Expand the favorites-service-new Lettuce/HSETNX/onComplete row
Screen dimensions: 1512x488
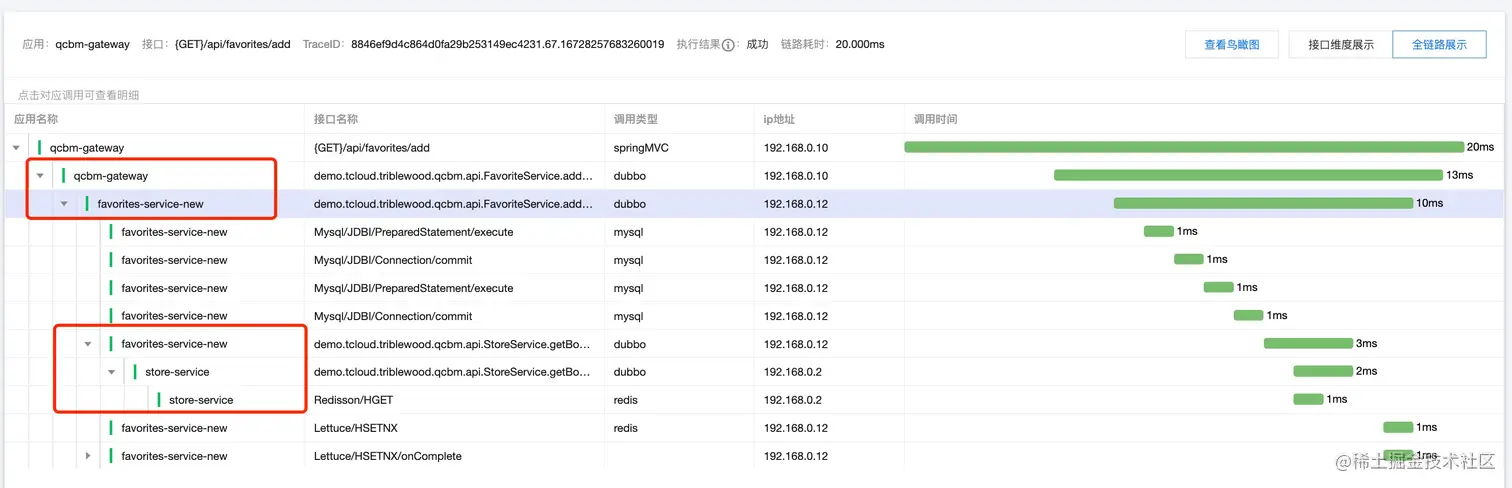(88, 456)
